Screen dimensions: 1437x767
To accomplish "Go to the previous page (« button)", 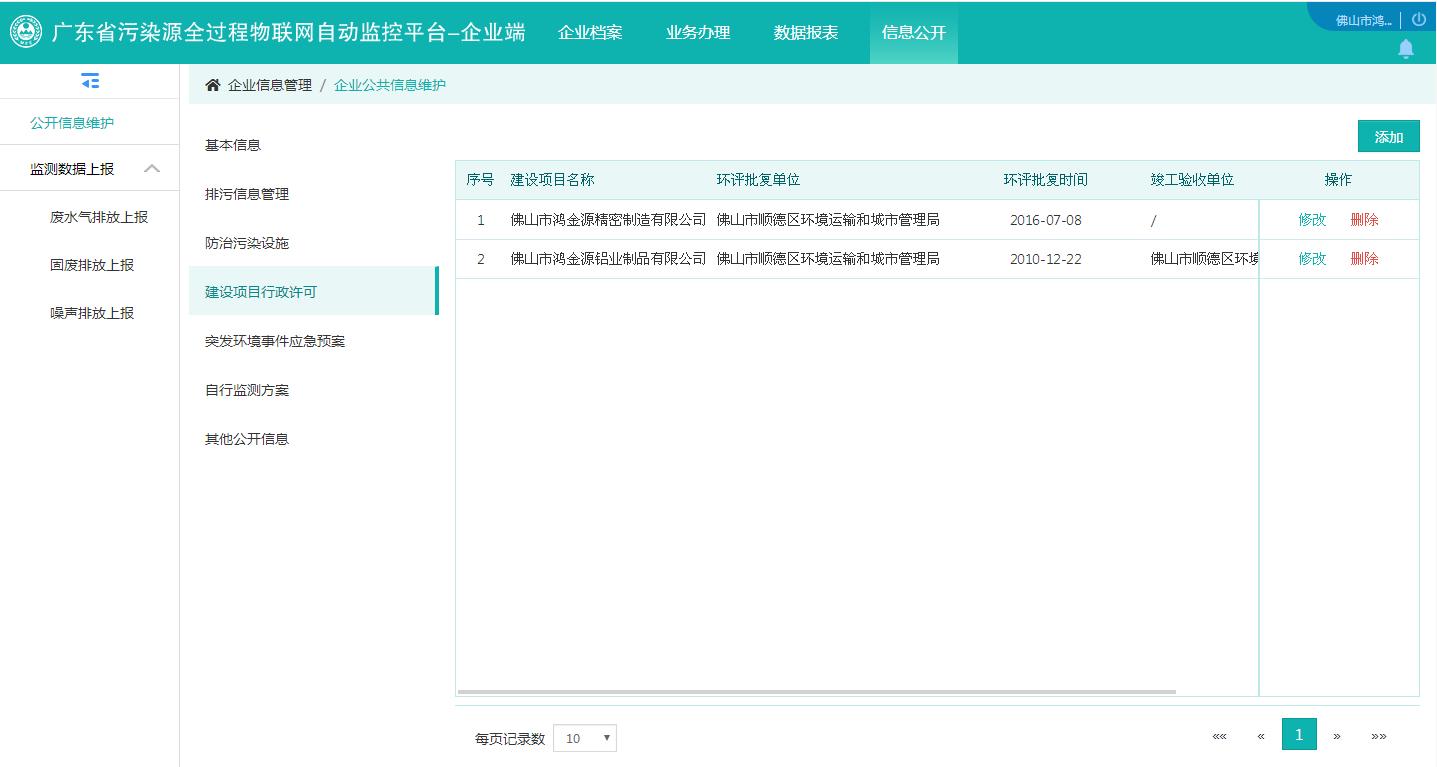I will click(1261, 736).
